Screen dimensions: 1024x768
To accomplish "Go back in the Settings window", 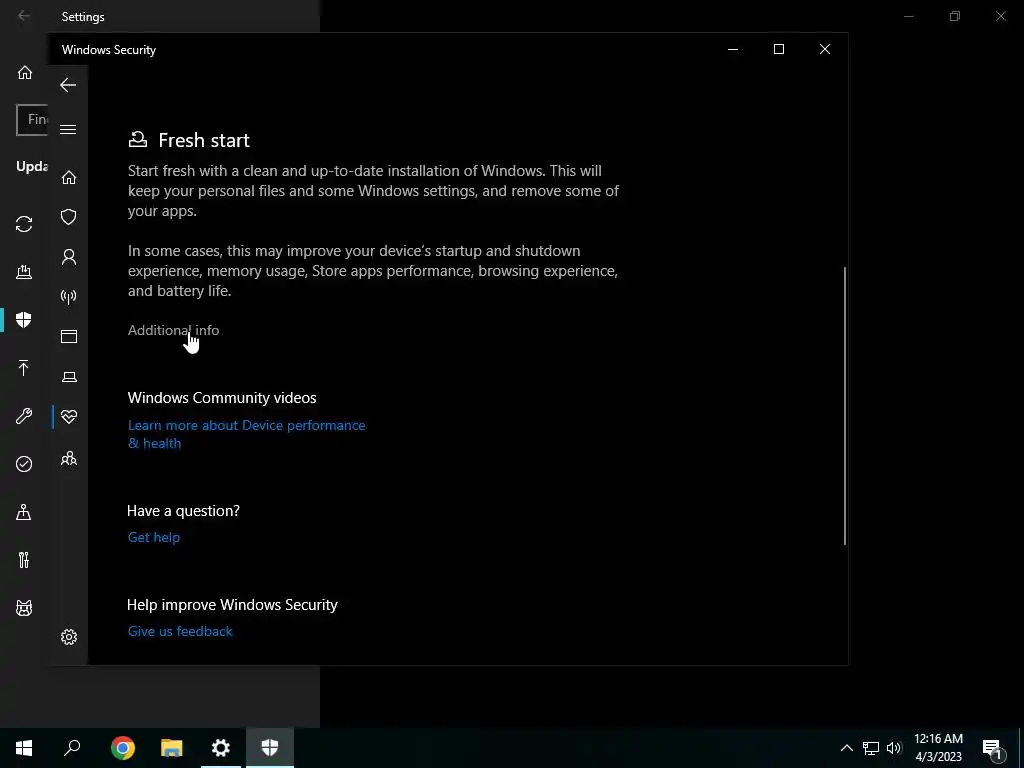I will click(24, 16).
